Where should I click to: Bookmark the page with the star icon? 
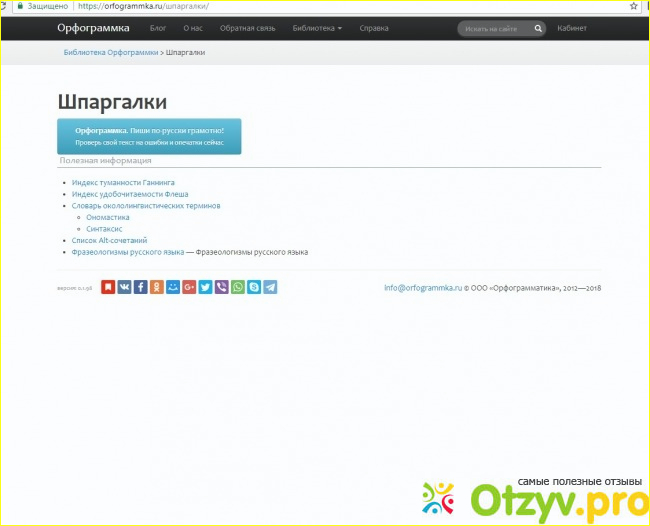[x=633, y=6]
